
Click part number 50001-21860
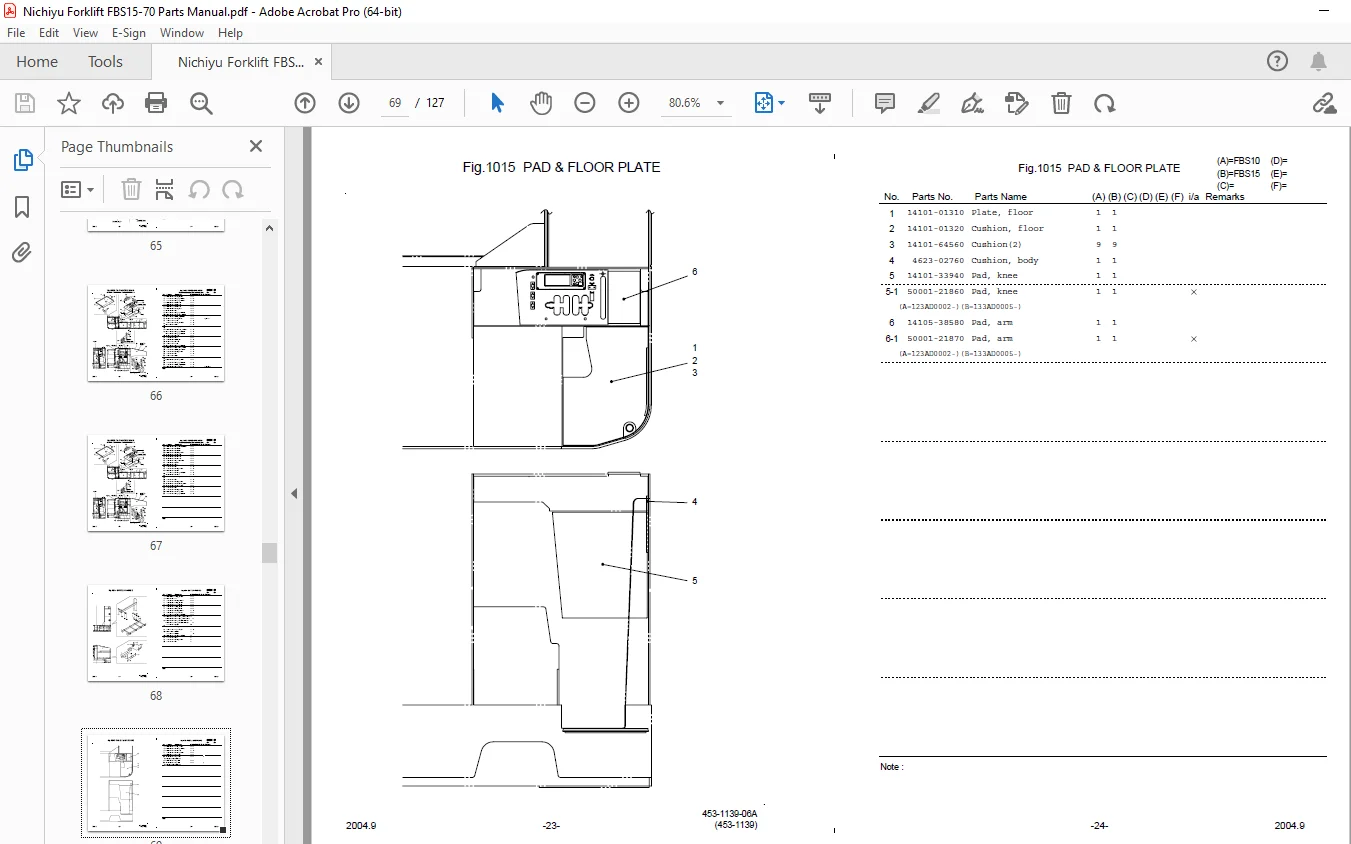(x=936, y=292)
